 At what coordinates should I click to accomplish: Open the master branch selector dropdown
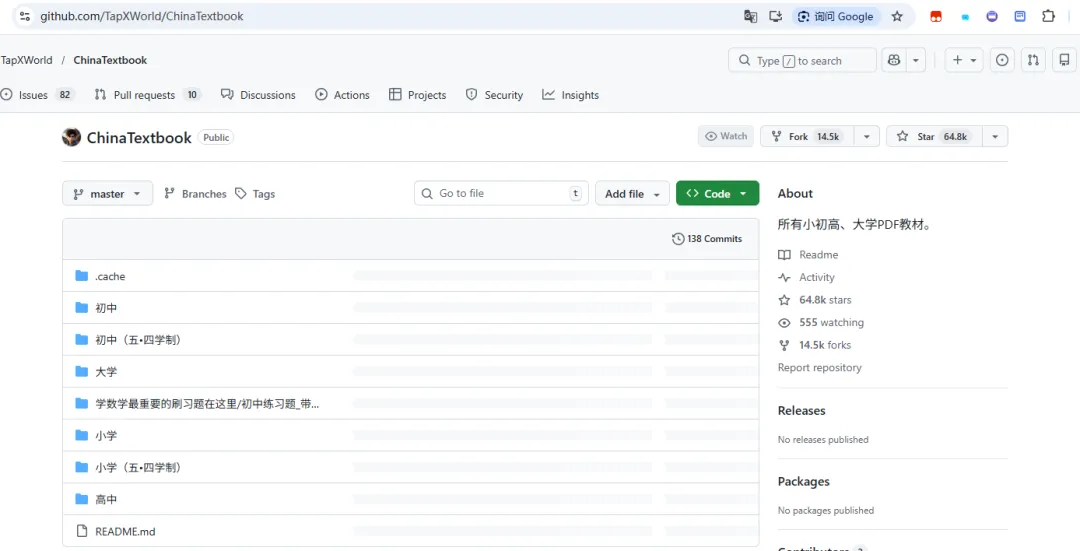[x=107, y=194]
